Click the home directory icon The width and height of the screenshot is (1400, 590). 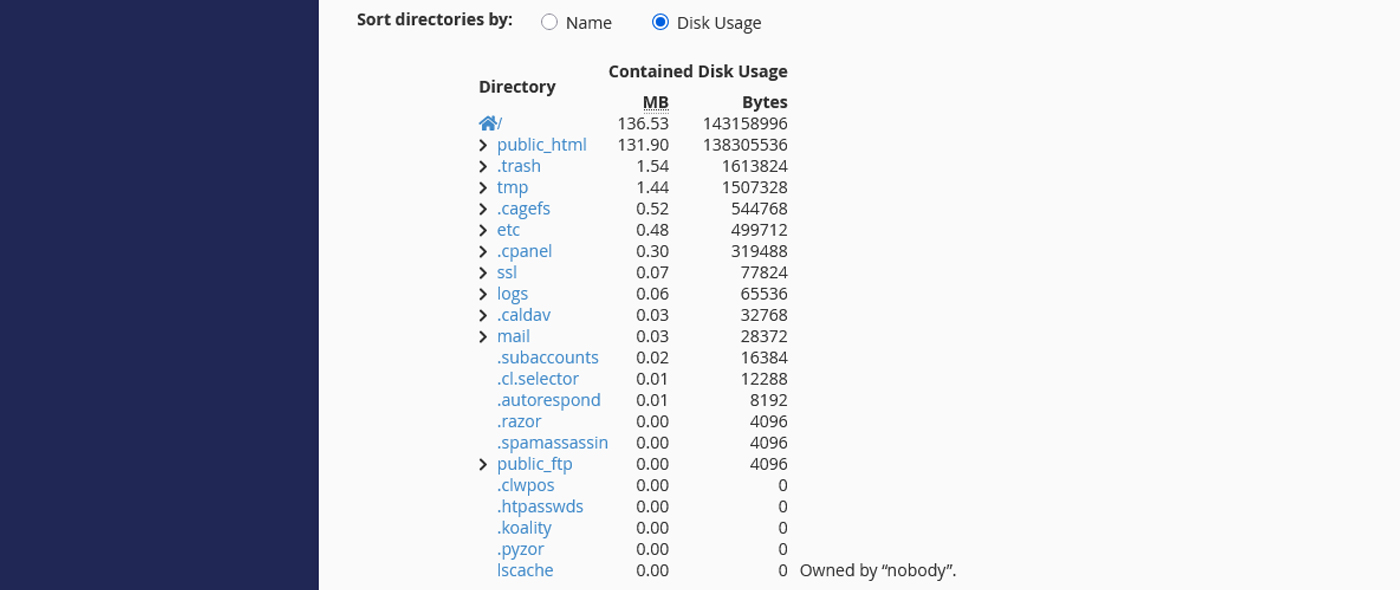(488, 124)
